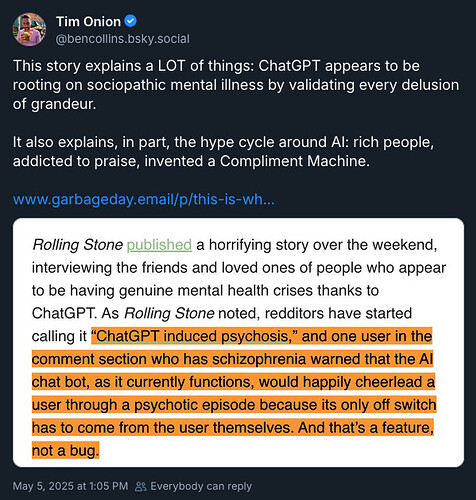
Task: Click the capitalized word "LOT" in post
Action: [x=171, y=66]
